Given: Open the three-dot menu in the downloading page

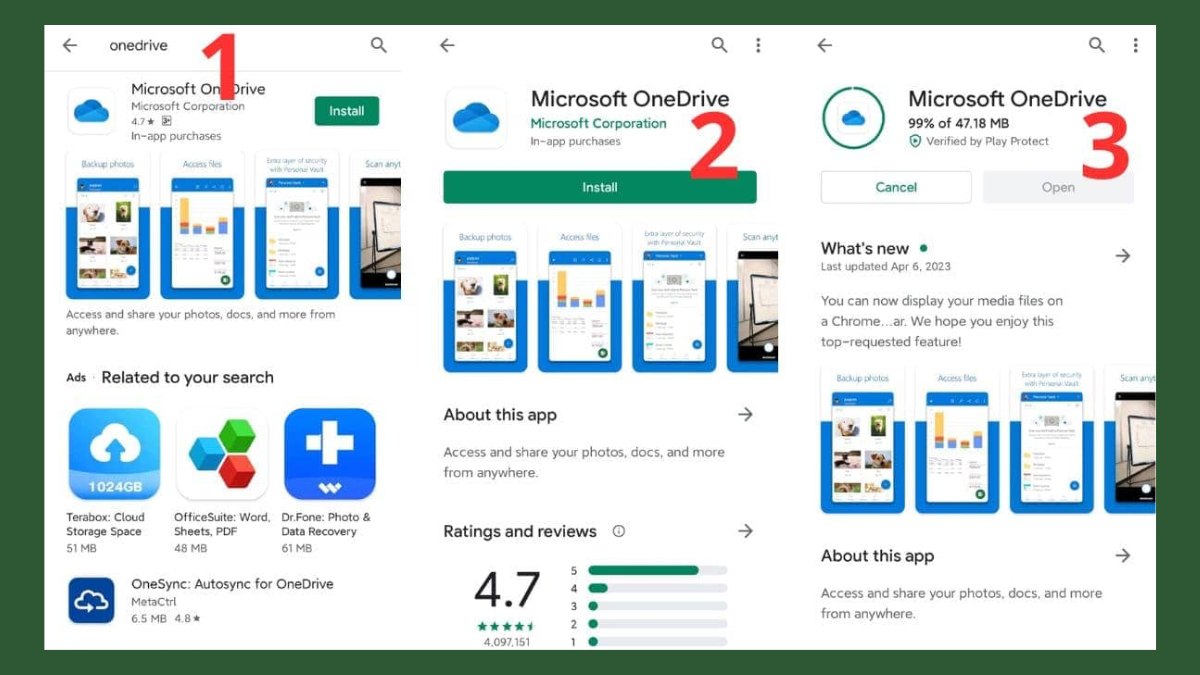Looking at the screenshot, I should point(1135,45).
